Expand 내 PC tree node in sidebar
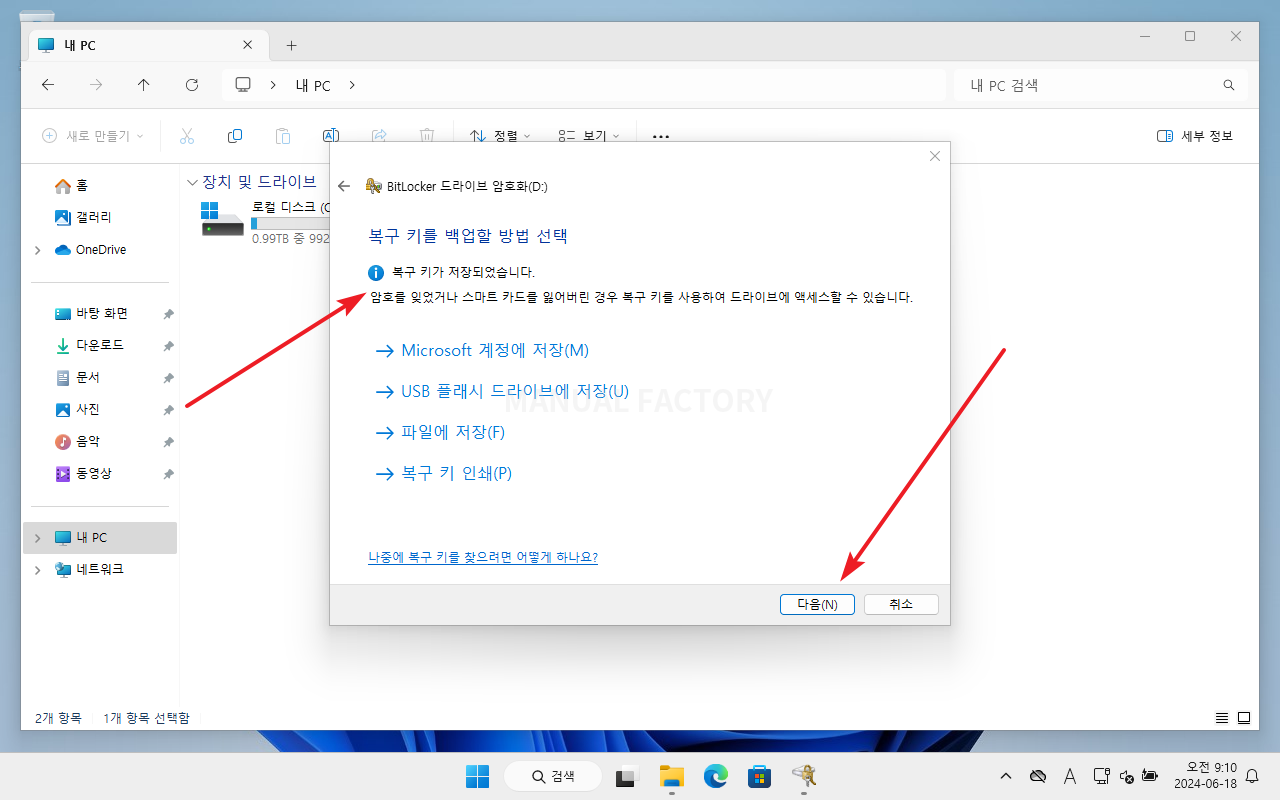This screenshot has width=1280, height=800. [x=38, y=538]
